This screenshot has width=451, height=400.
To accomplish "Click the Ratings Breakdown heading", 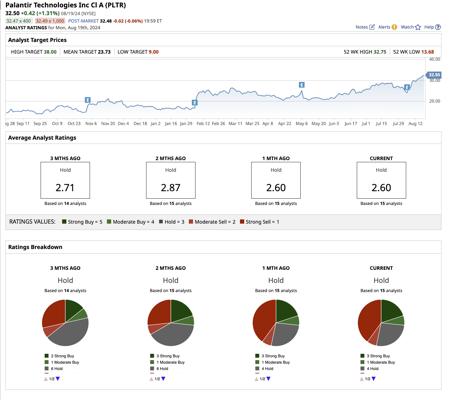I will point(35,247).
